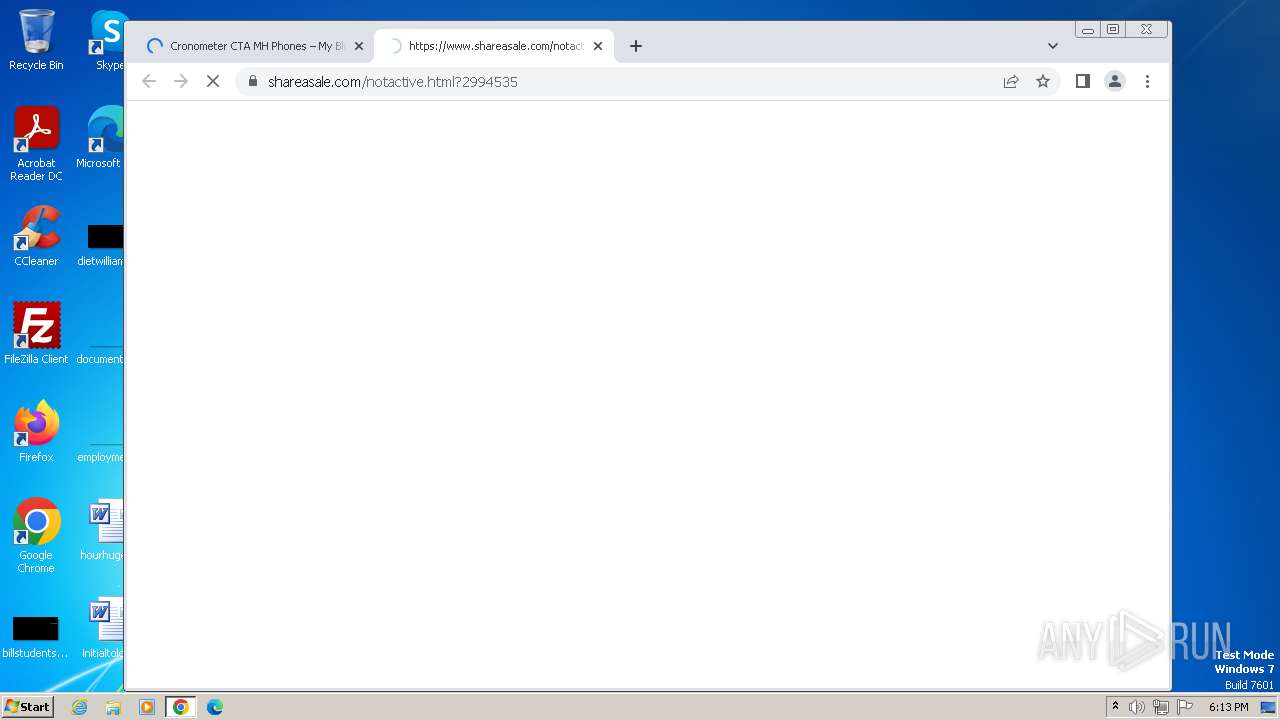
Task: Launch the Google Chrome desktop shortcut
Action: [36, 536]
